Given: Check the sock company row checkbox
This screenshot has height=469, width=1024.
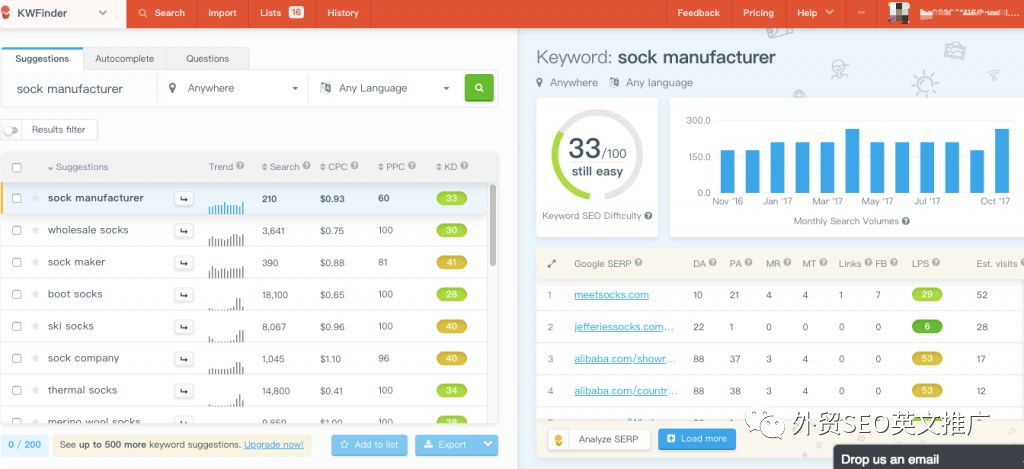Looking at the screenshot, I should point(16,358).
